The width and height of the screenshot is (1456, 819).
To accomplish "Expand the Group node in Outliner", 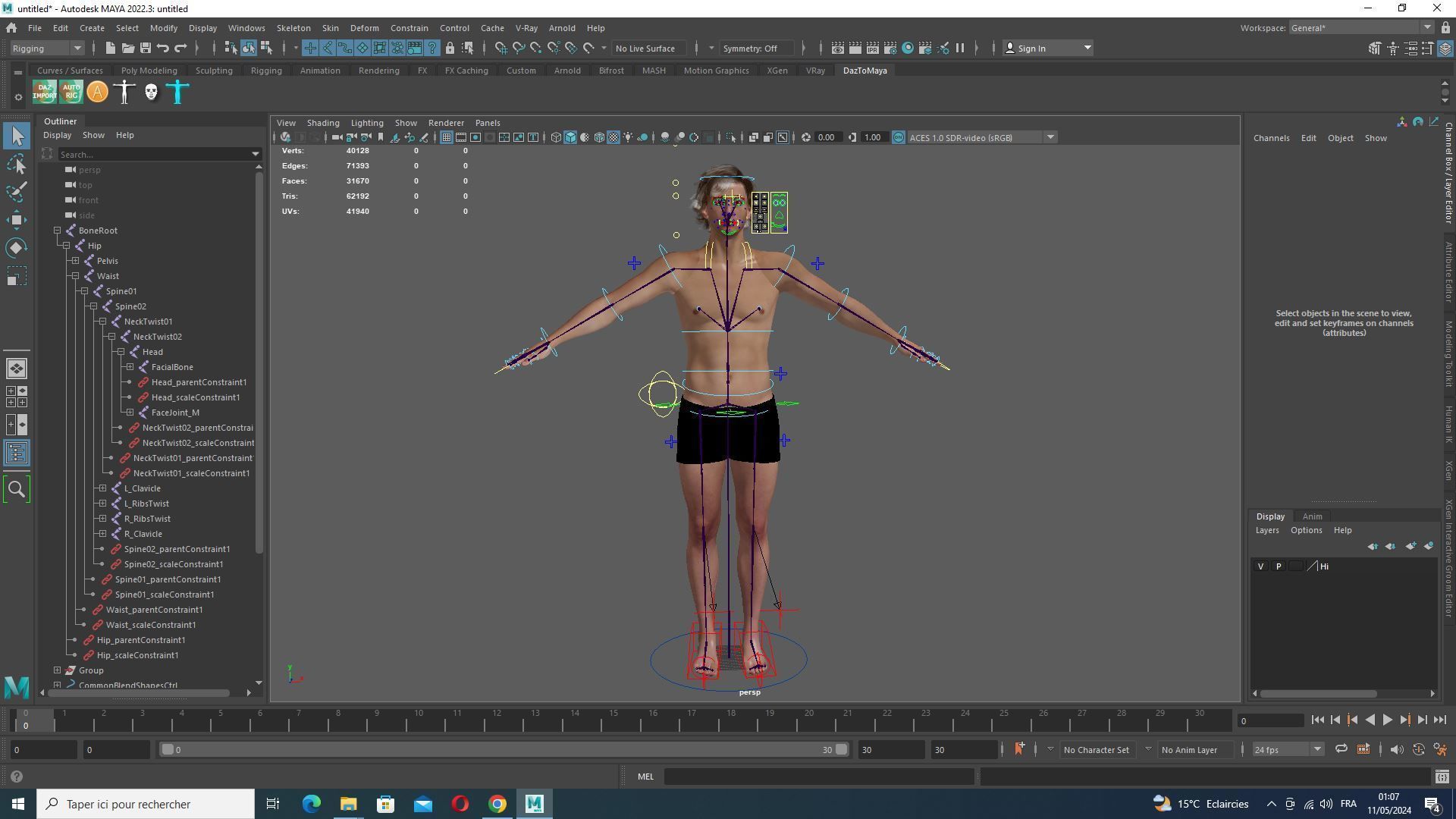I will (x=58, y=670).
